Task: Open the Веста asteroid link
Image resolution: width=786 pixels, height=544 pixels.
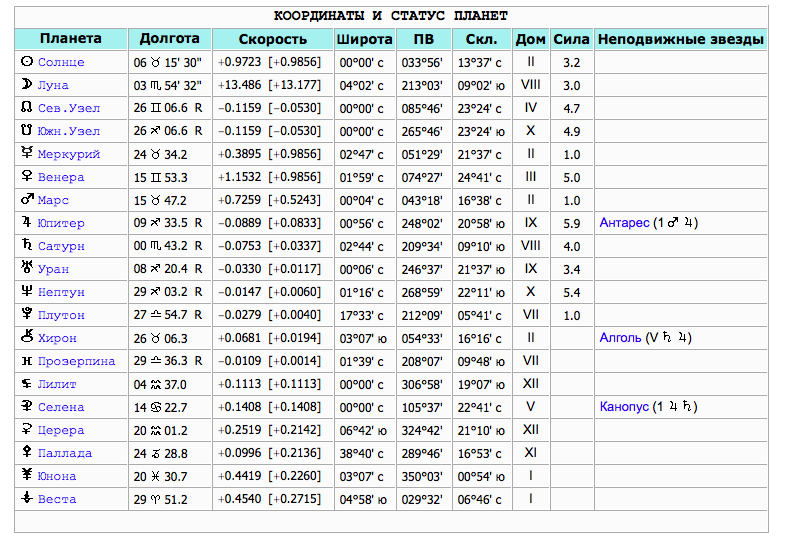Action: (x=57, y=499)
